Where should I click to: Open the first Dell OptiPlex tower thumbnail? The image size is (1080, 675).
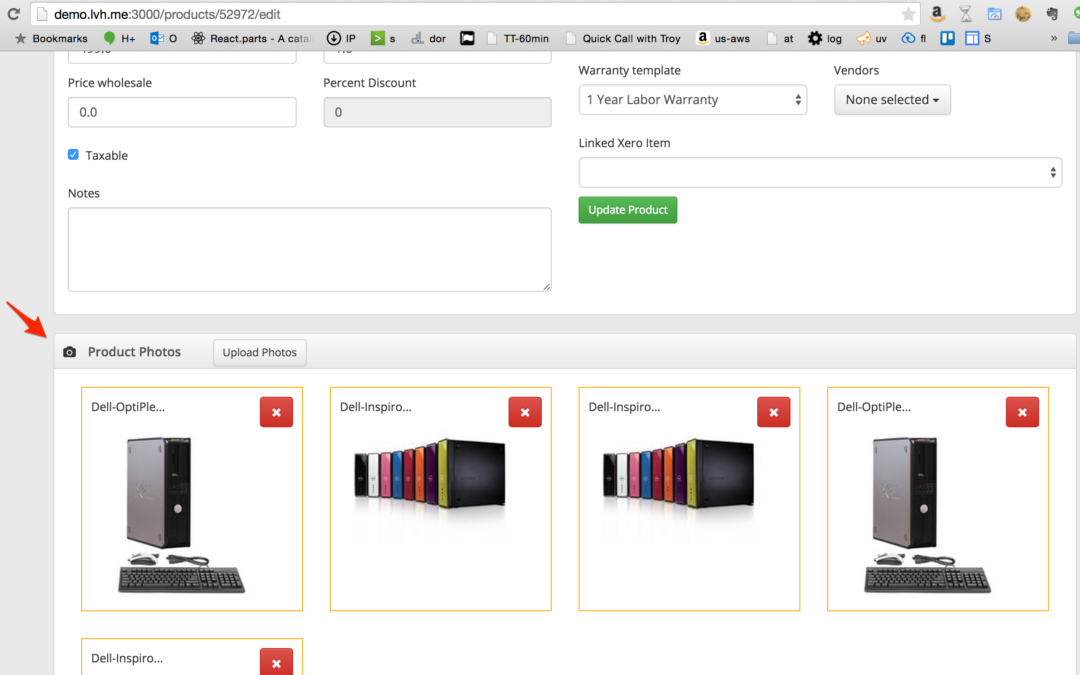point(180,515)
